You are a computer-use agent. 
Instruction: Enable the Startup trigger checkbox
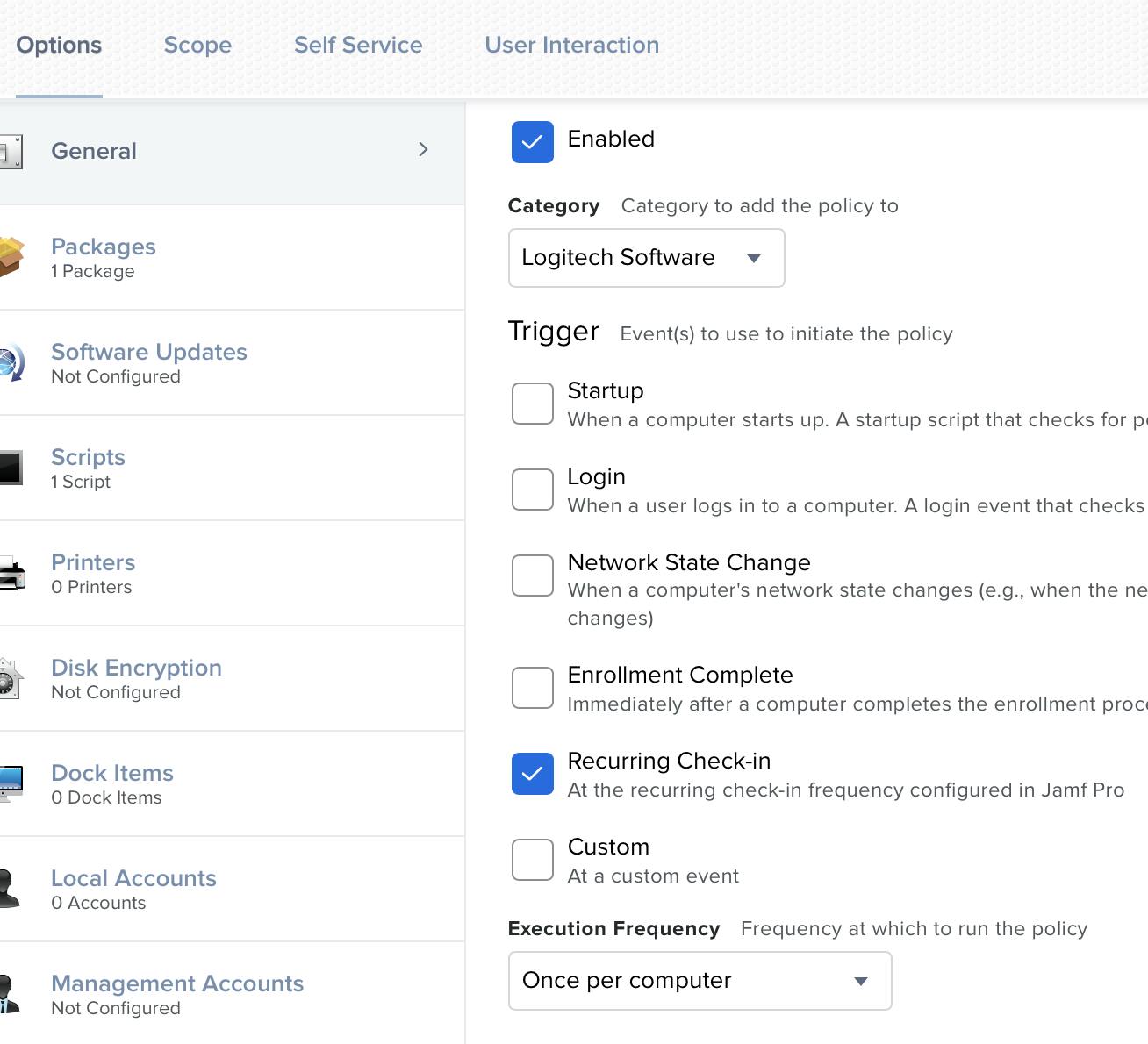point(532,404)
